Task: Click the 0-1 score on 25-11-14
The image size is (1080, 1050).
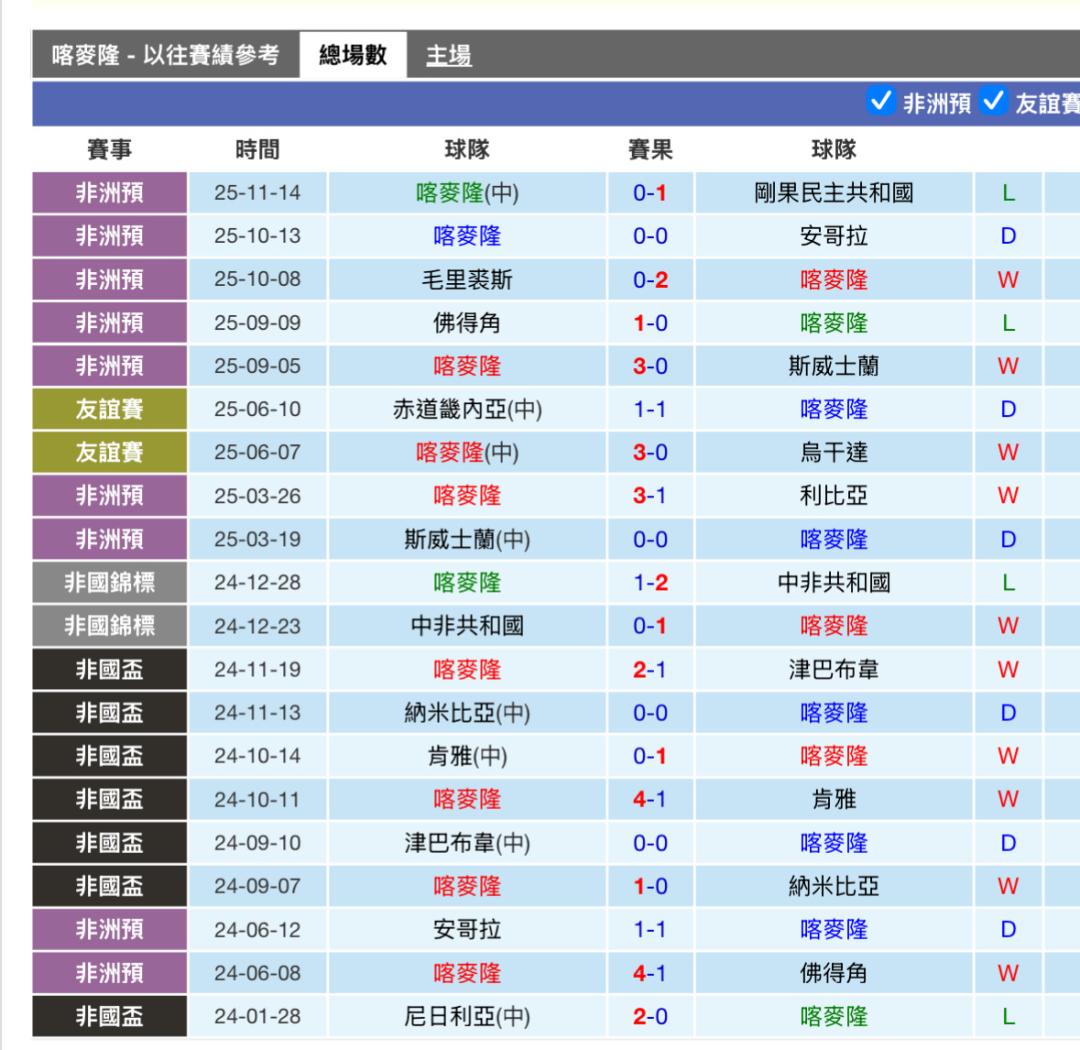Action: click(x=650, y=193)
